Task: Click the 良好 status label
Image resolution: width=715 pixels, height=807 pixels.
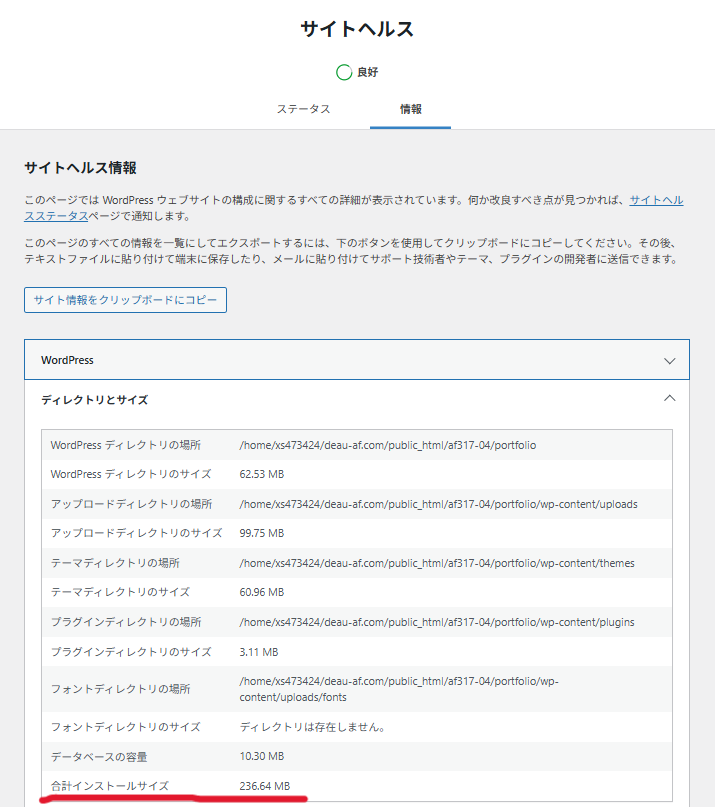Action: click(x=367, y=72)
